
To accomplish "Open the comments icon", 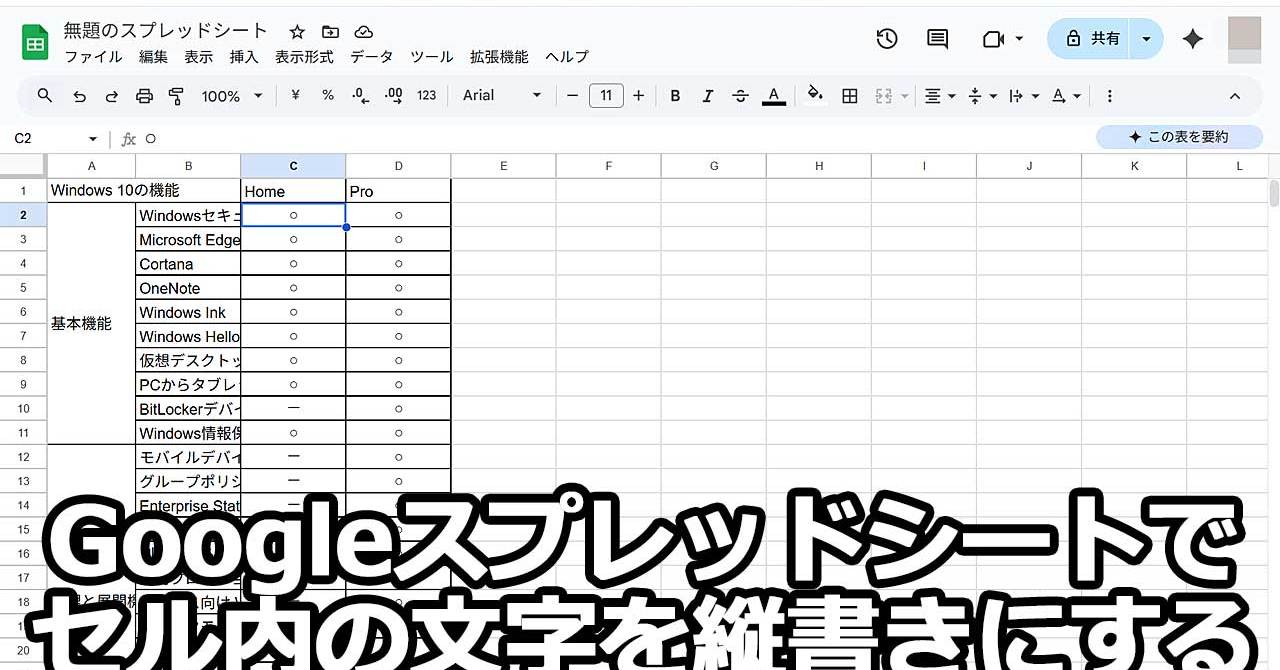I will 937,39.
